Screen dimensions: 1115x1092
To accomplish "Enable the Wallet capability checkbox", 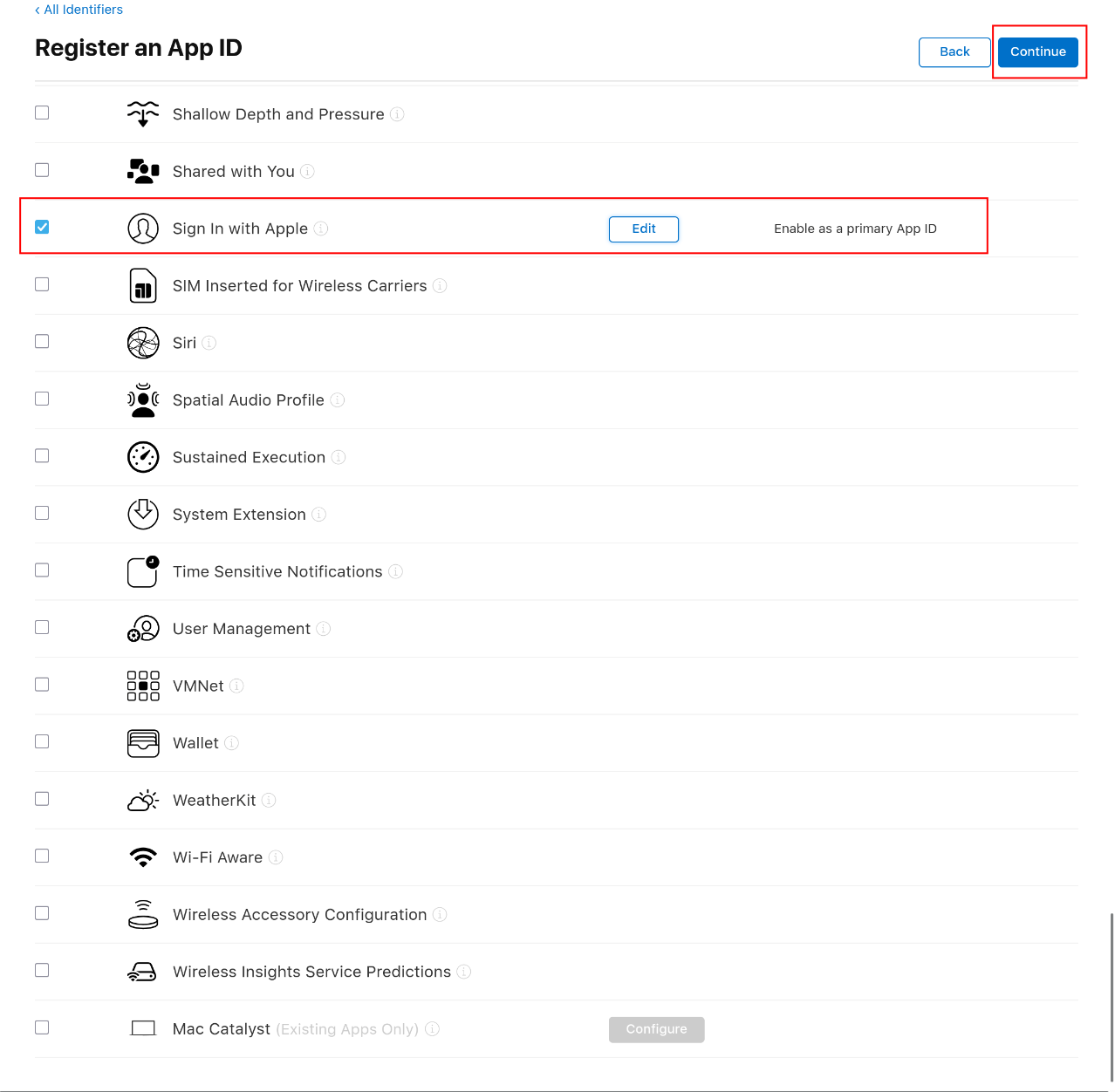I will (41, 741).
